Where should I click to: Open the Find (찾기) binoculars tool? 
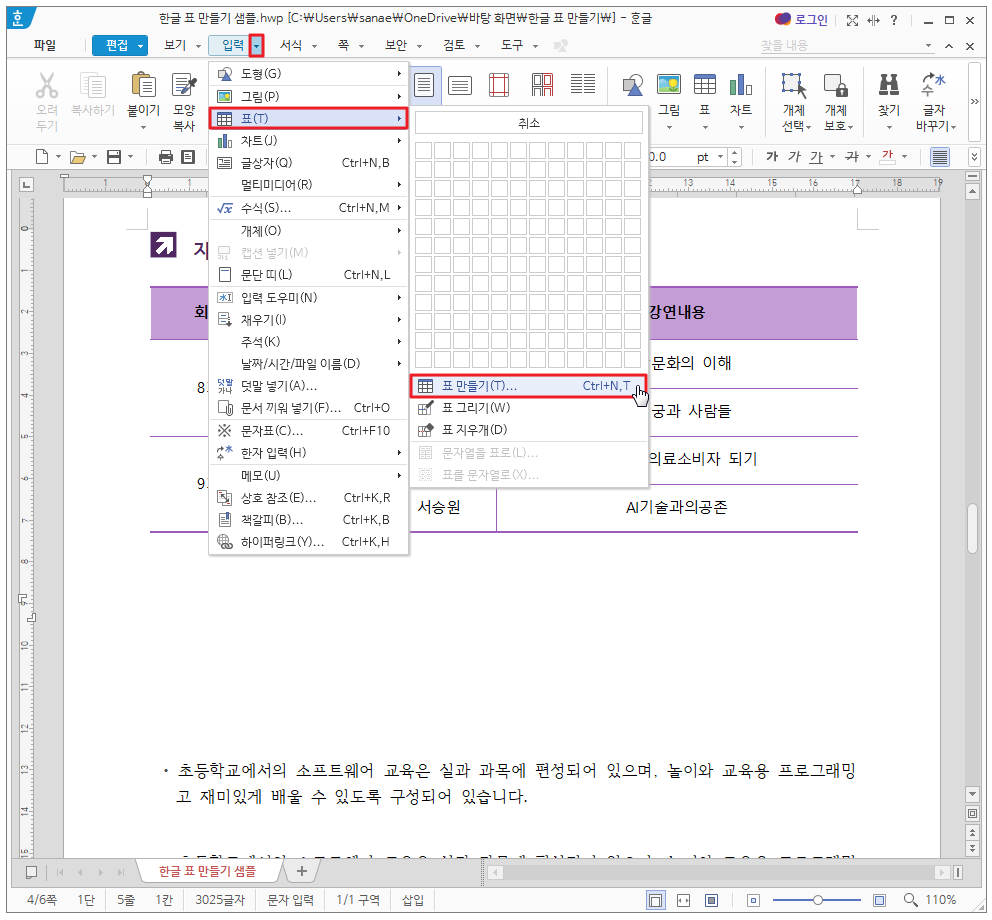tap(889, 85)
